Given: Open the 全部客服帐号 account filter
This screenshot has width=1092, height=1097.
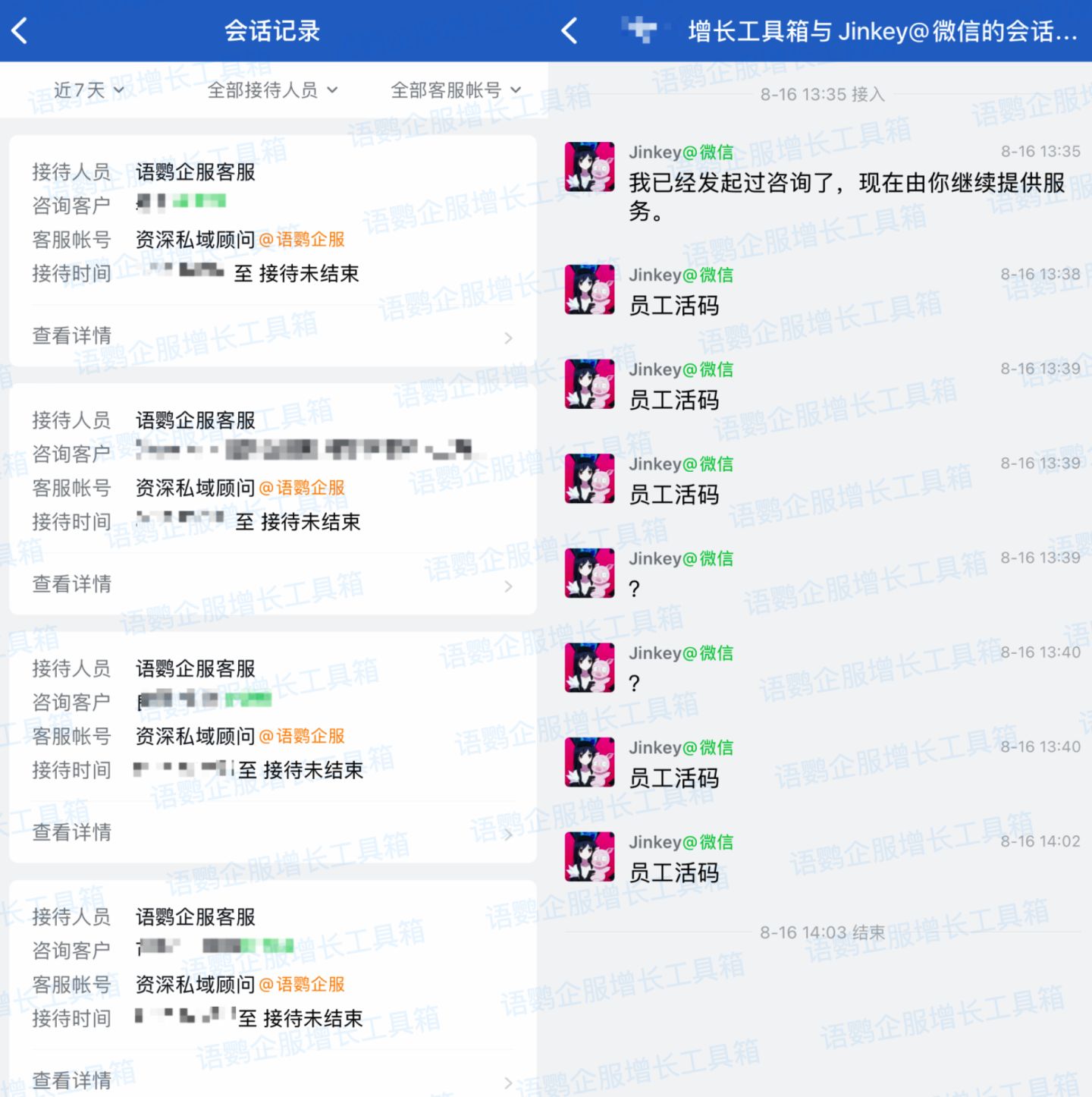Looking at the screenshot, I should tap(455, 90).
